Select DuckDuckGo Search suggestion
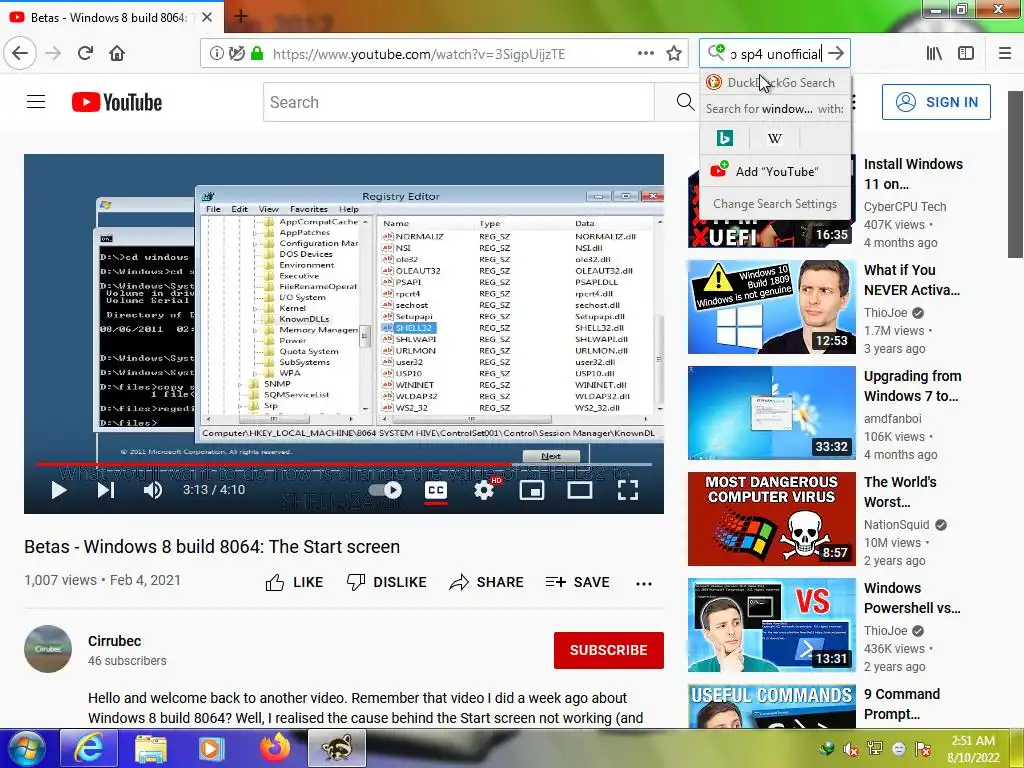The image size is (1024, 768). pos(775,82)
